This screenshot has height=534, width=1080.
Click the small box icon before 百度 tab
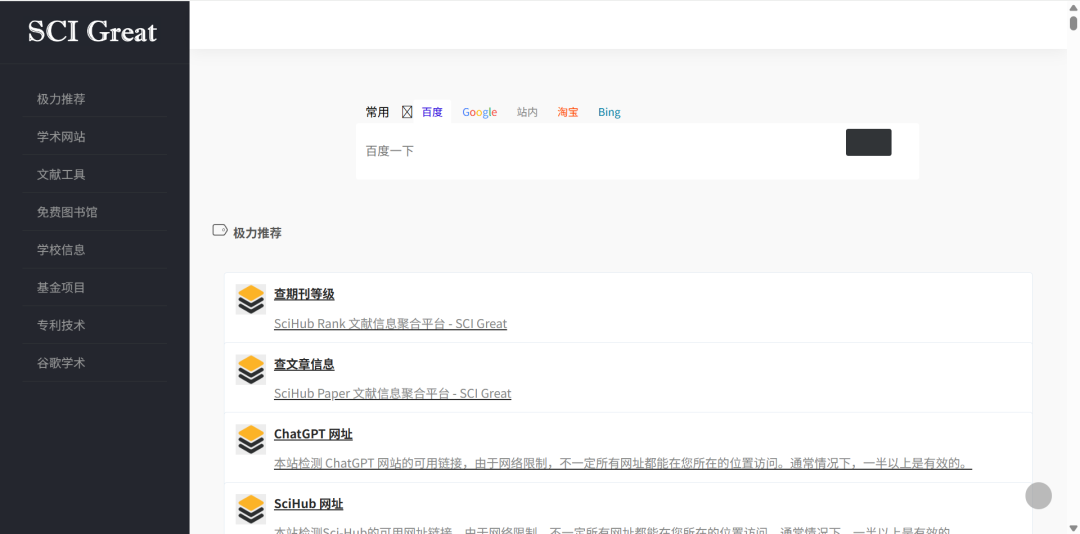[x=407, y=112]
